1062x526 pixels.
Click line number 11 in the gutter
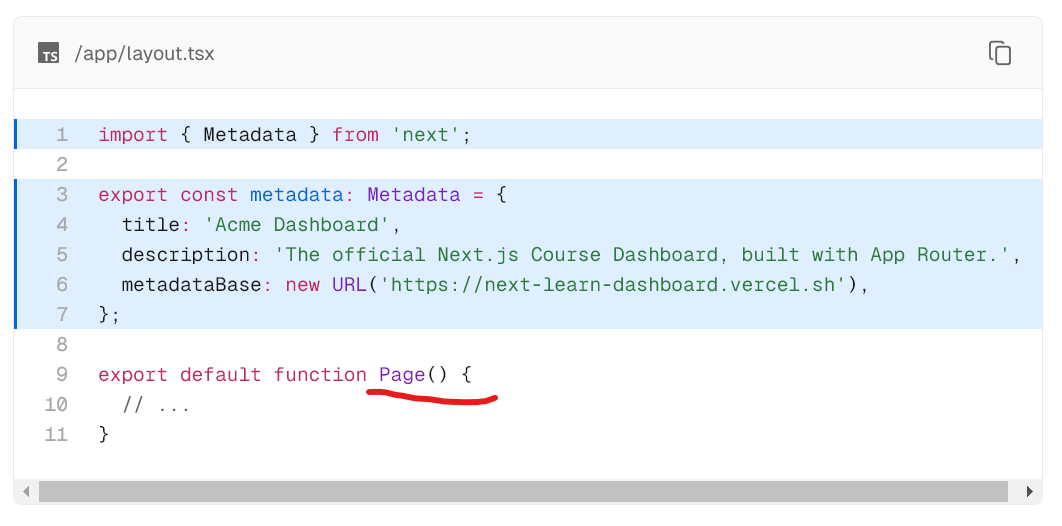56,434
